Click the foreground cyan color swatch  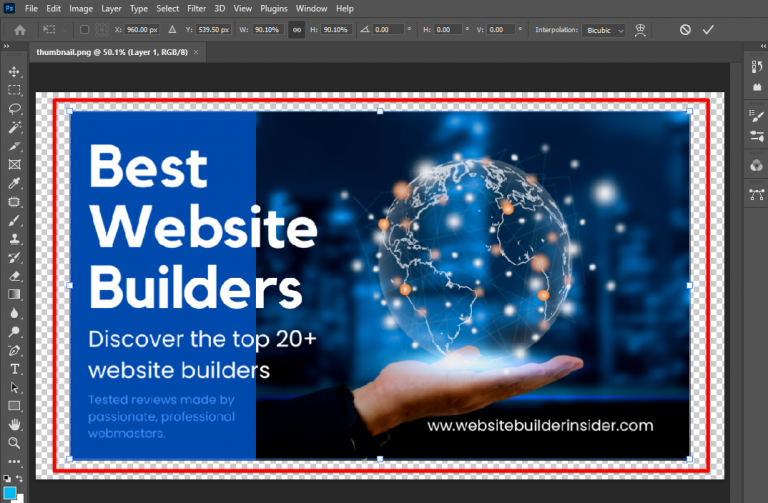pyautogui.click(x=10, y=493)
